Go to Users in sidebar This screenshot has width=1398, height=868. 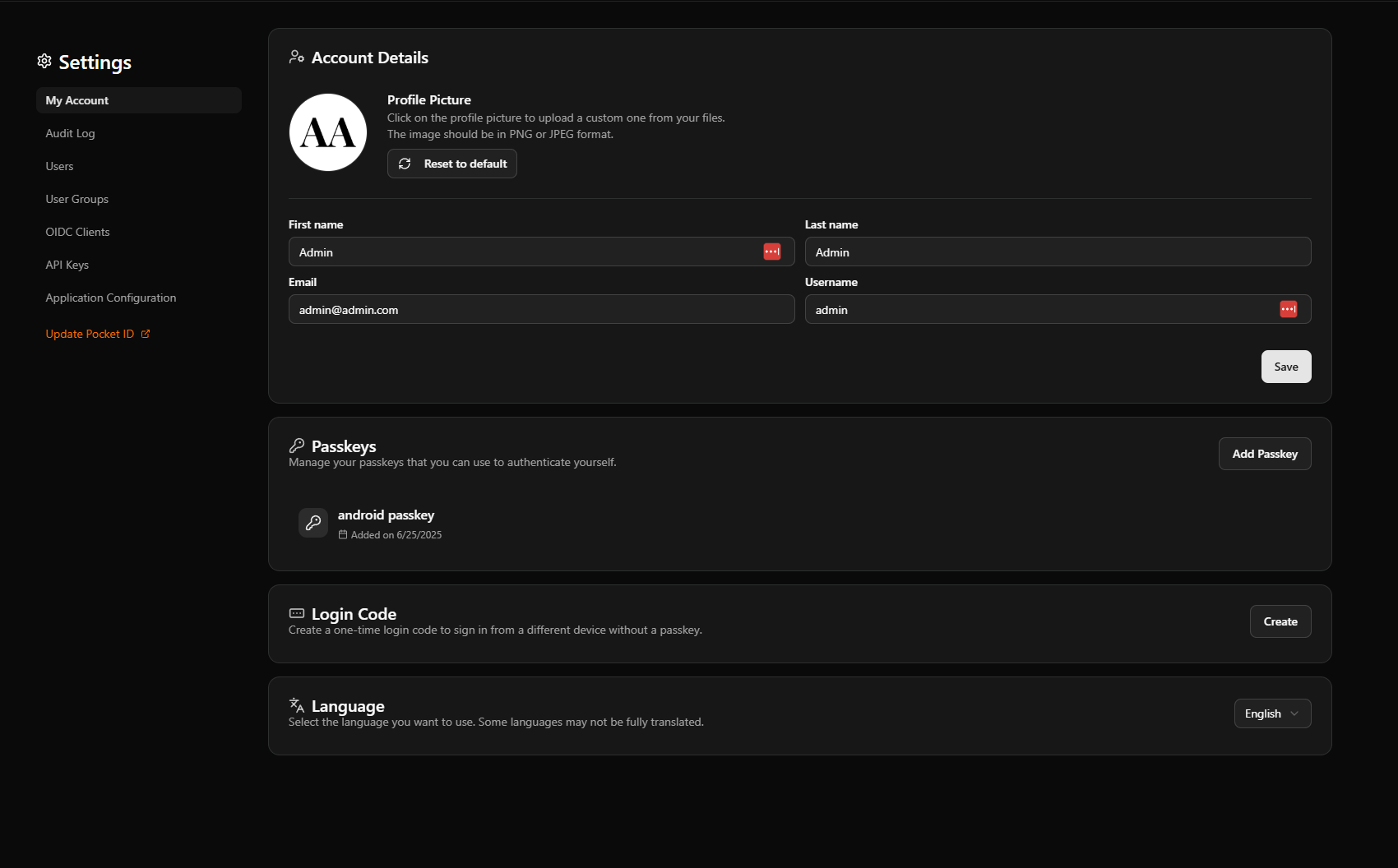click(x=60, y=166)
